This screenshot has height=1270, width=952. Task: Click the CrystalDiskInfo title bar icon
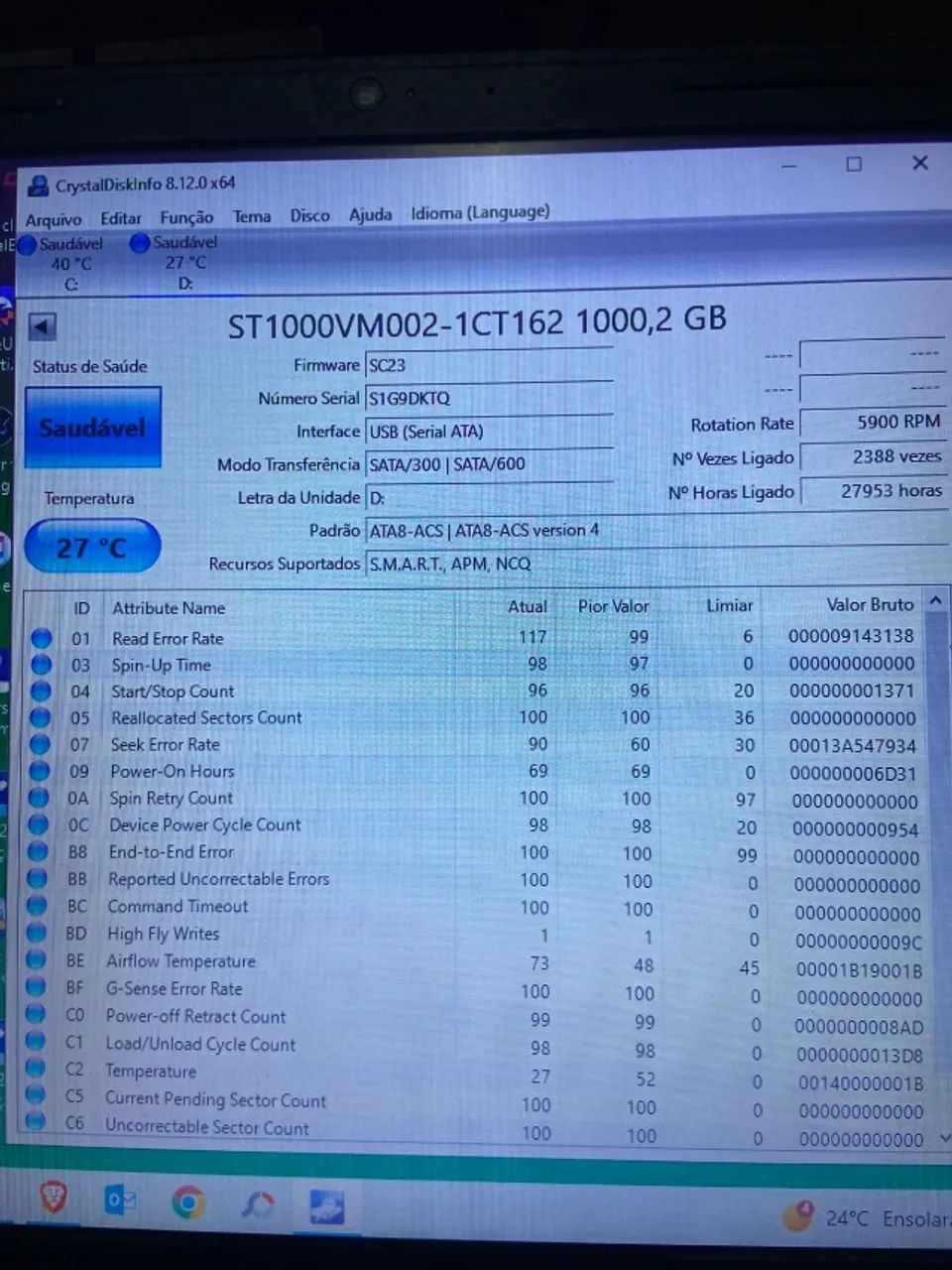[39, 186]
